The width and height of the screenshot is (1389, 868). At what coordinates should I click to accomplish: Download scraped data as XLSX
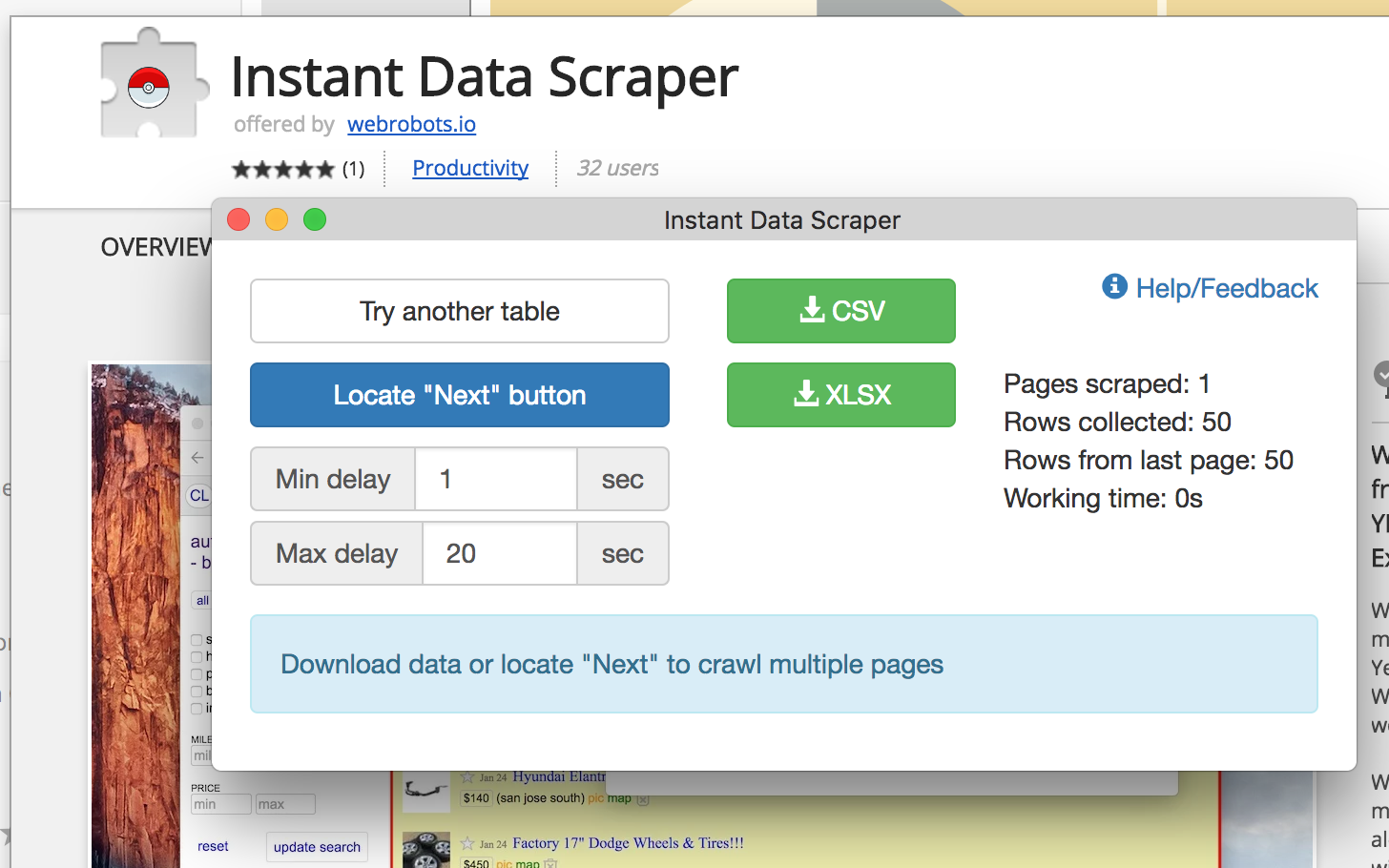[x=841, y=395]
